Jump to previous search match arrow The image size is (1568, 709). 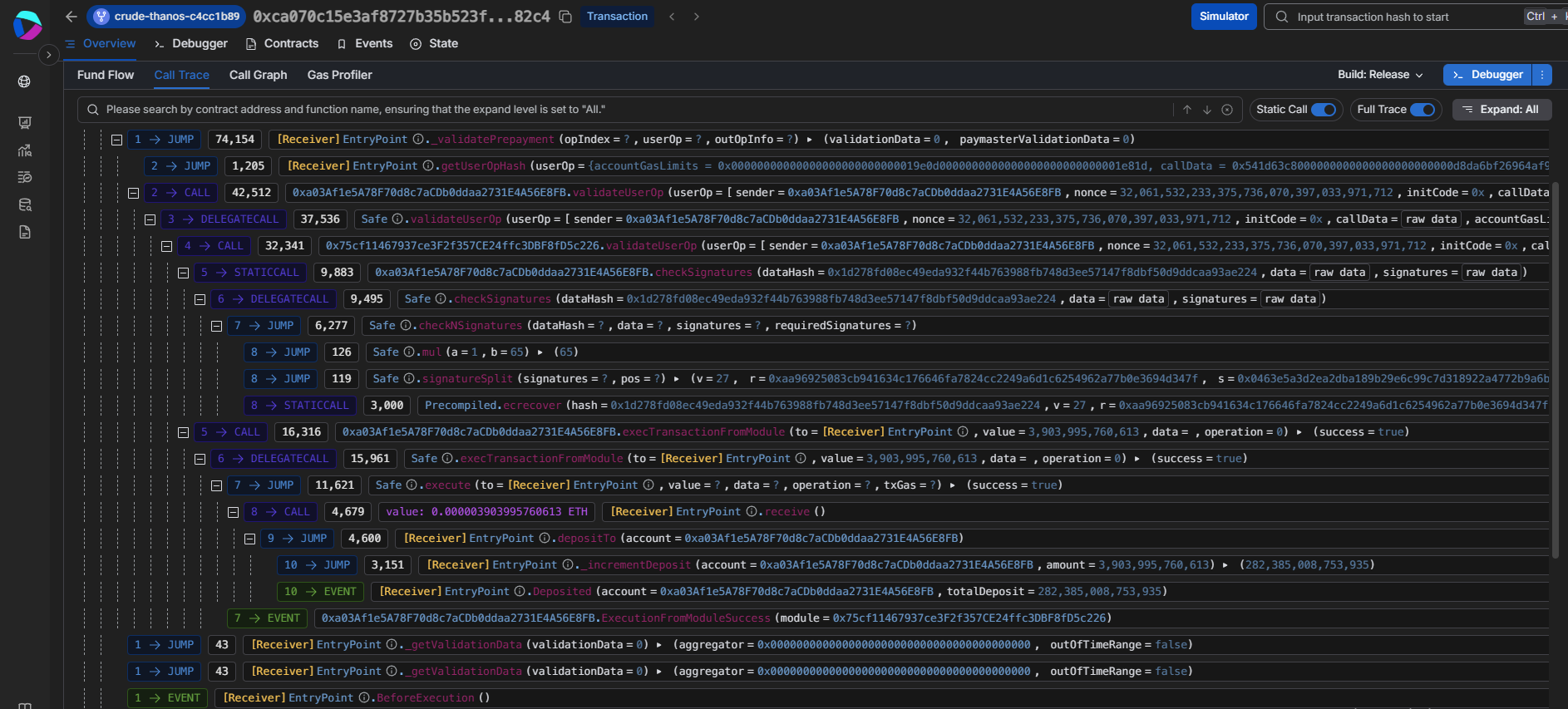(1187, 110)
